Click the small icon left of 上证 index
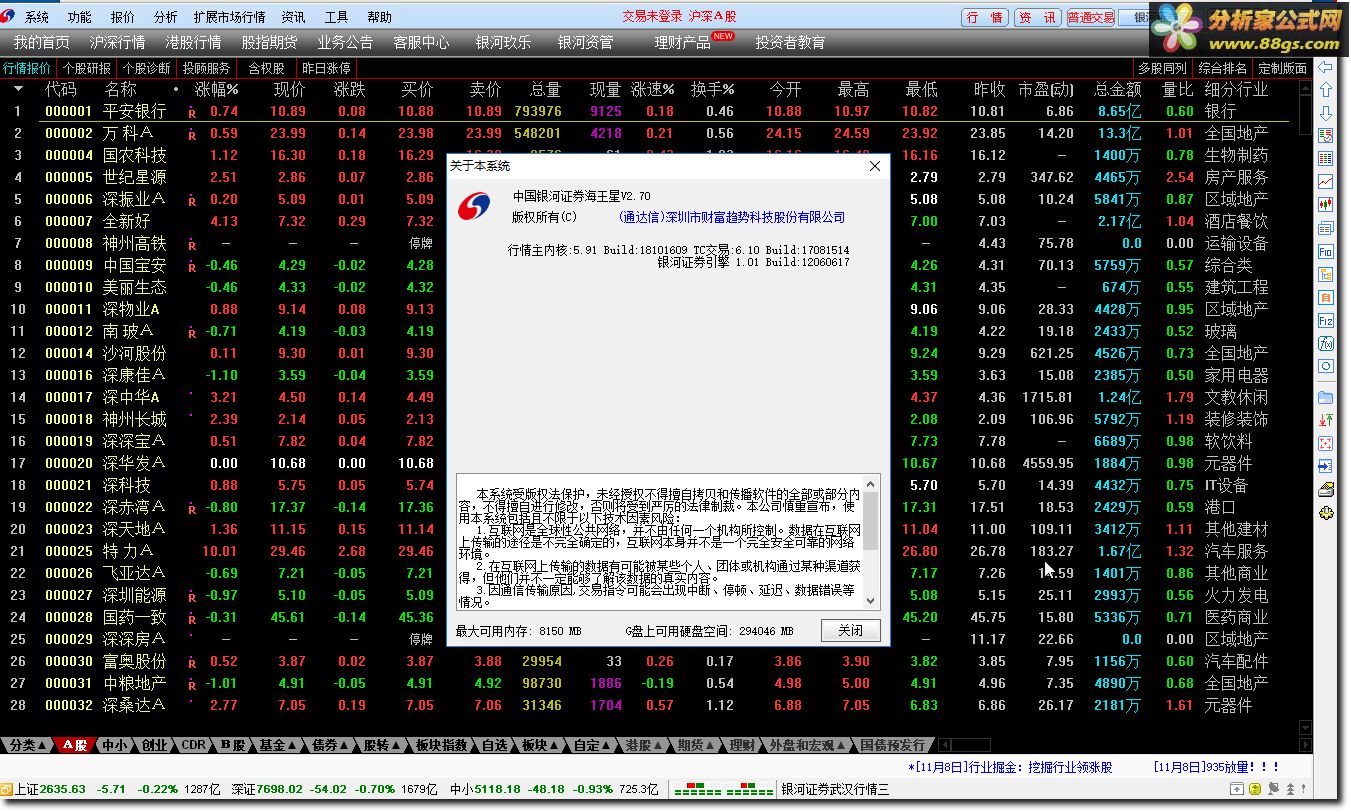 pyautogui.click(x=6, y=789)
